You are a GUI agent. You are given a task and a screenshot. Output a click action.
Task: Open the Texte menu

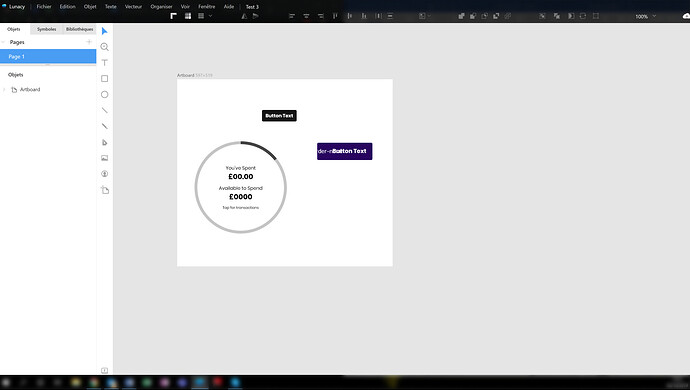[110, 7]
